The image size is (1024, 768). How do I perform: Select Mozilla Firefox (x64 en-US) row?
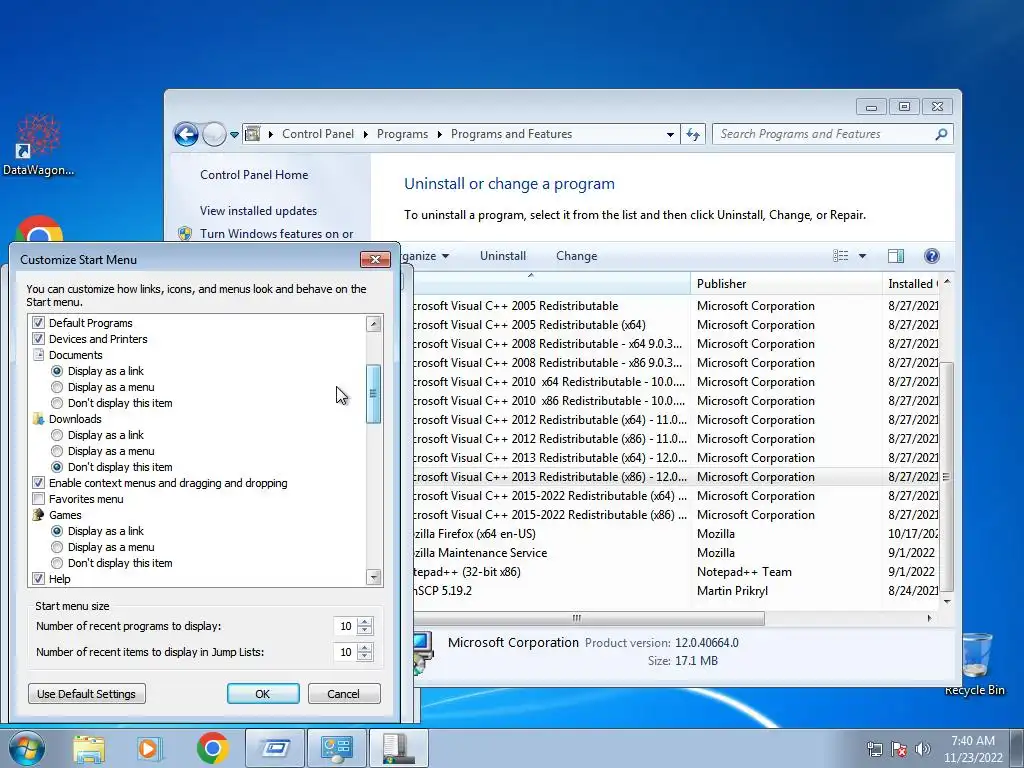point(675,534)
